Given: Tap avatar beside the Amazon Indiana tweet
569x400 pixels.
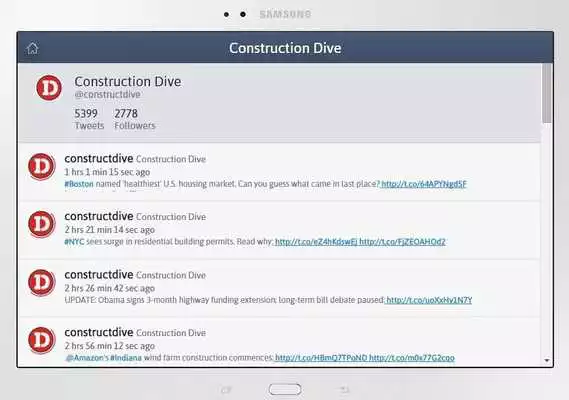Looking at the screenshot, I should click(42, 340).
